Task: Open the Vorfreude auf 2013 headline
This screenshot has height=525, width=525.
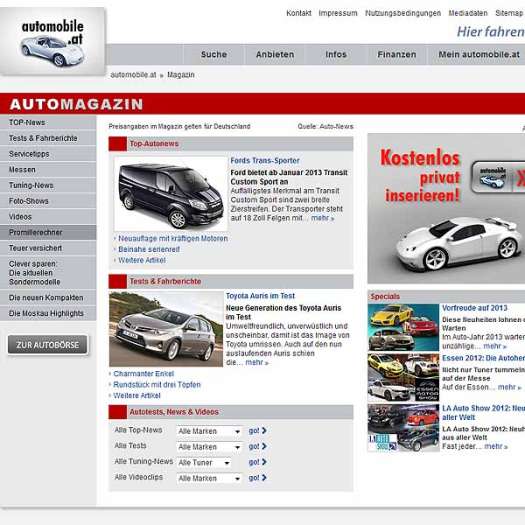Action: tap(474, 308)
